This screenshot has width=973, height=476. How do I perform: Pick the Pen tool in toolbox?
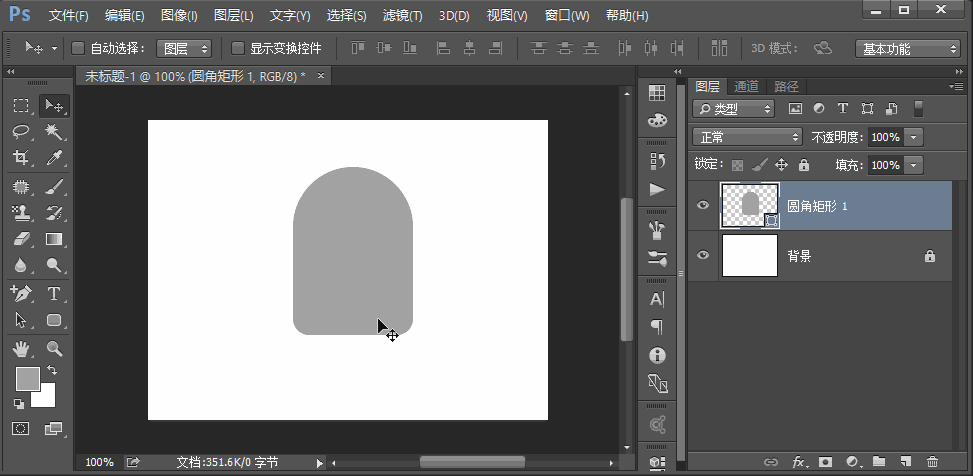point(21,294)
